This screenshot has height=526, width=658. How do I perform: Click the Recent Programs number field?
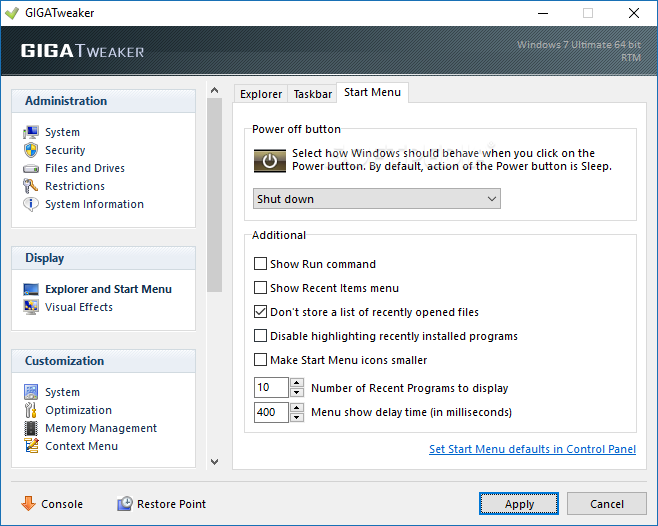(271, 387)
